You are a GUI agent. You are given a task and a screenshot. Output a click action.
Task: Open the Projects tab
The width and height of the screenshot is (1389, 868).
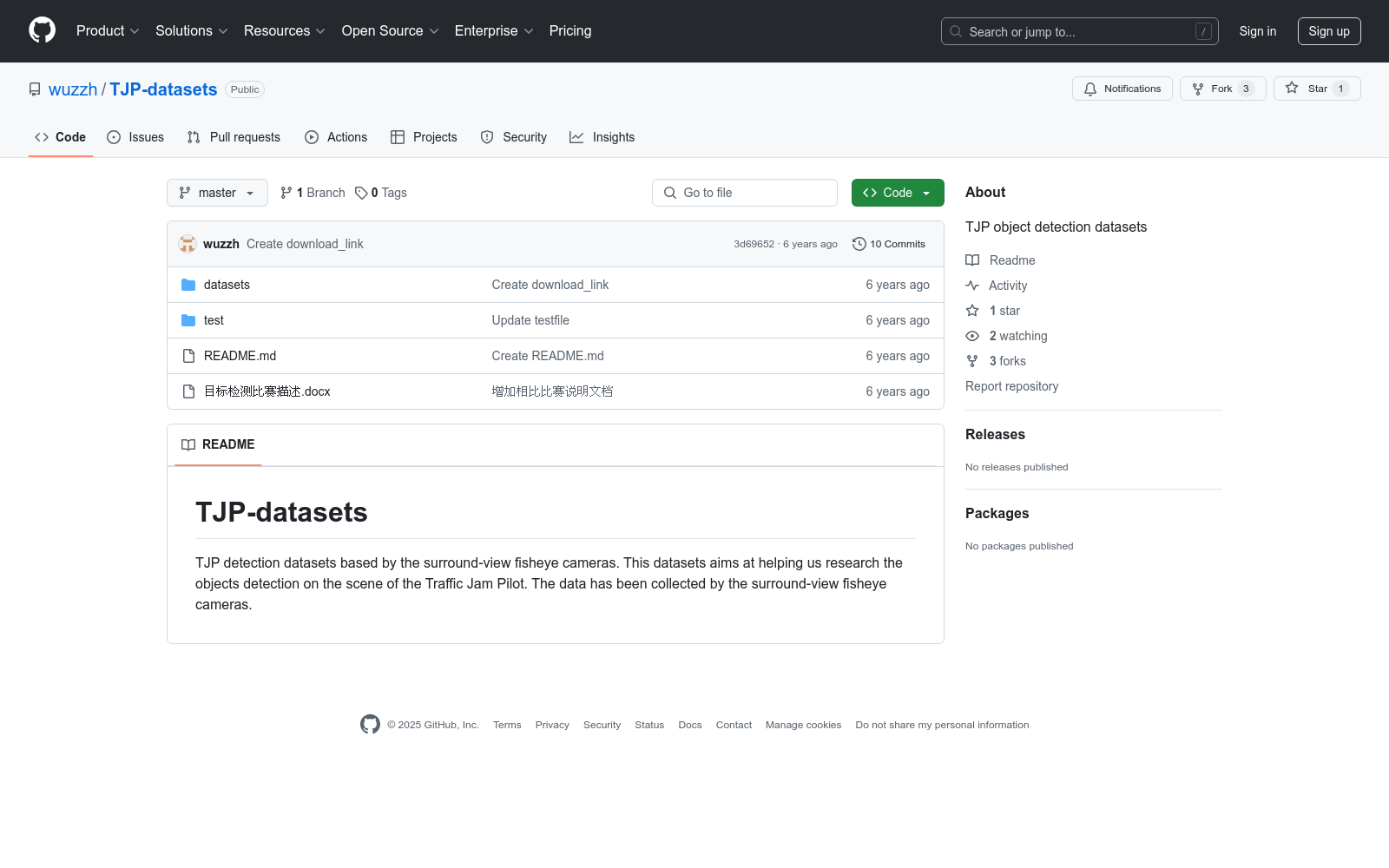[x=424, y=137]
